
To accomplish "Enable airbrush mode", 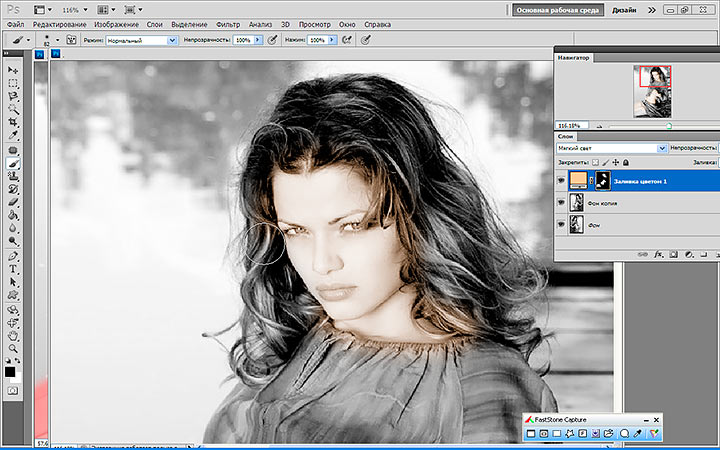I will pos(347,40).
